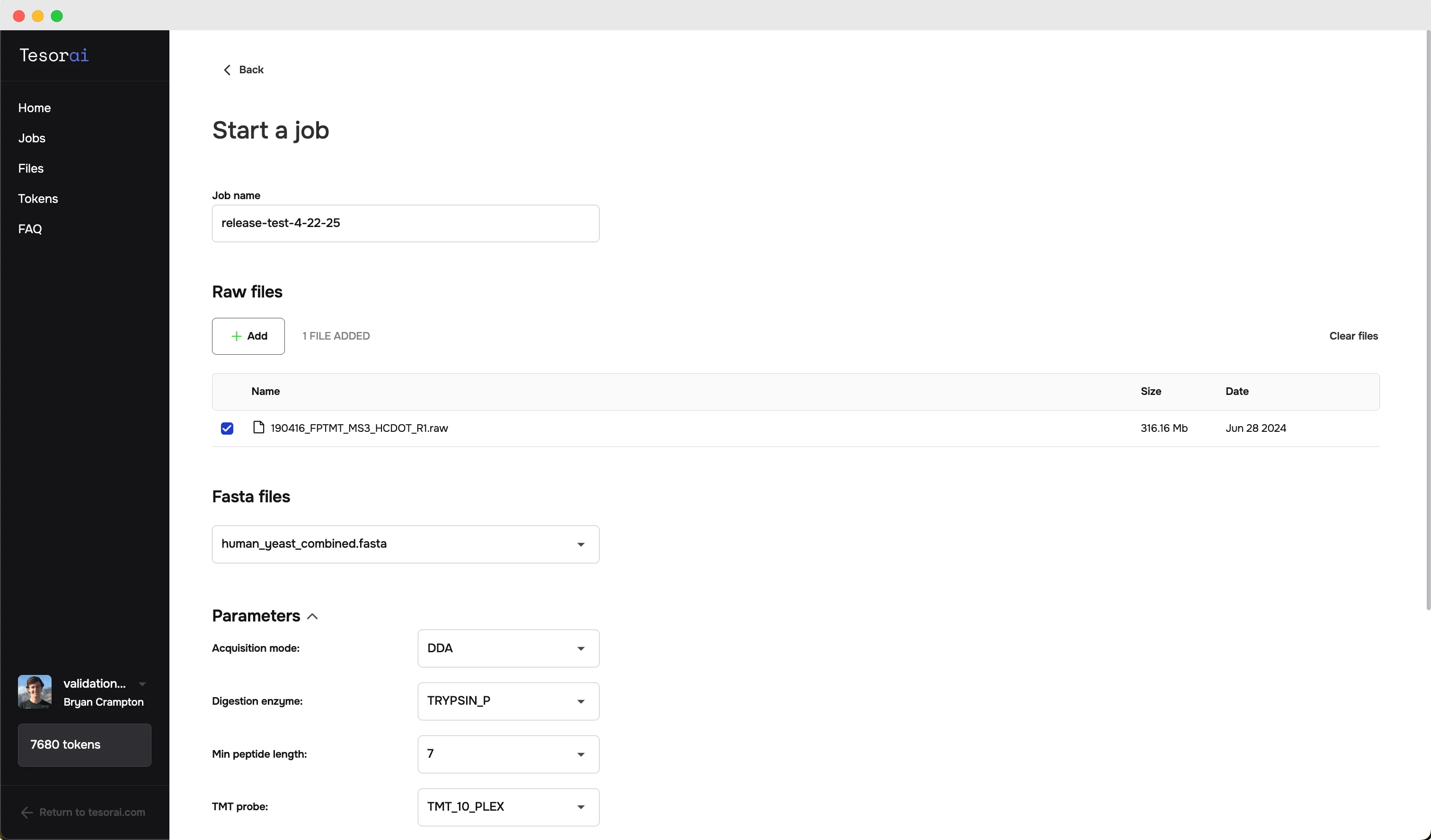The image size is (1431, 840).
Task: Uncheck the 190416_FPTMT_MS3_HCDOT_R1.raw file checkbox
Action: pyautogui.click(x=227, y=429)
